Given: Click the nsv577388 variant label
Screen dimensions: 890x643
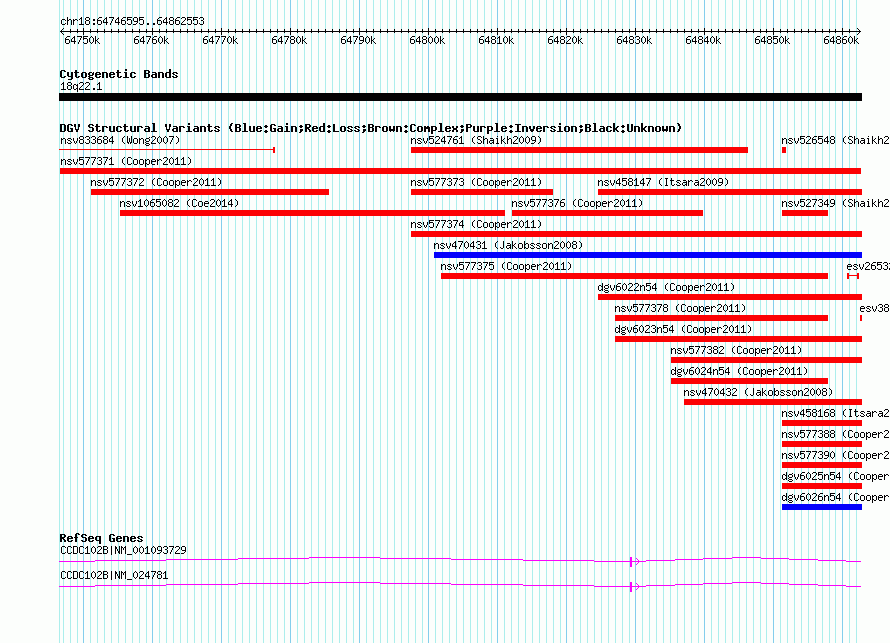Looking at the screenshot, I should click(x=835, y=434).
